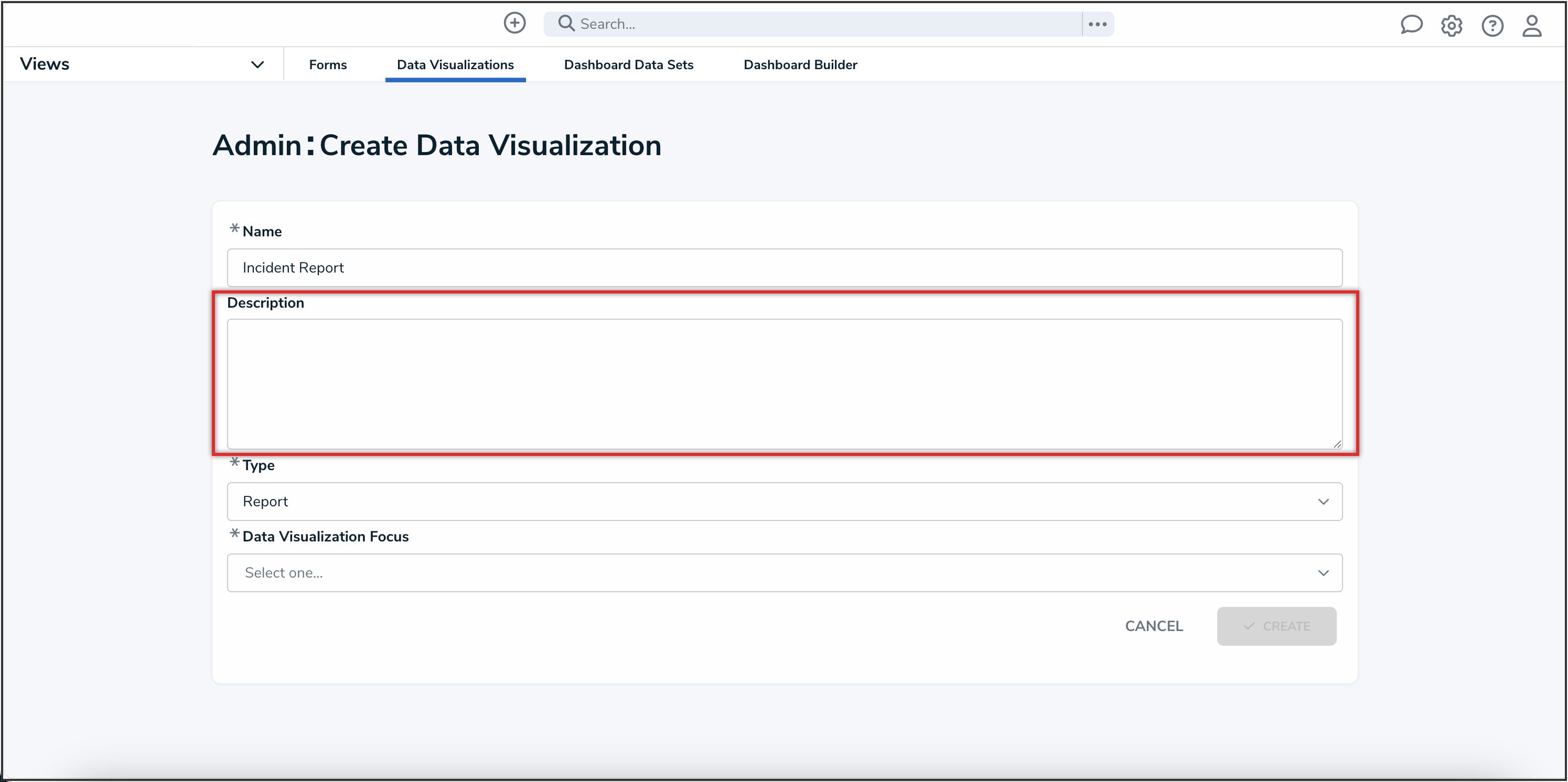Click the Description resize handle corner

coord(1337,444)
